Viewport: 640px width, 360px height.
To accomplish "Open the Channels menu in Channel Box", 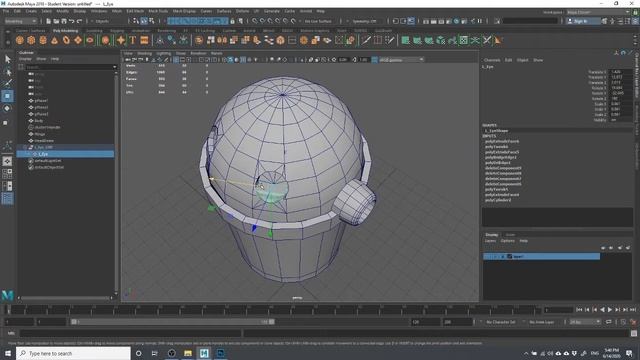I will click(492, 60).
